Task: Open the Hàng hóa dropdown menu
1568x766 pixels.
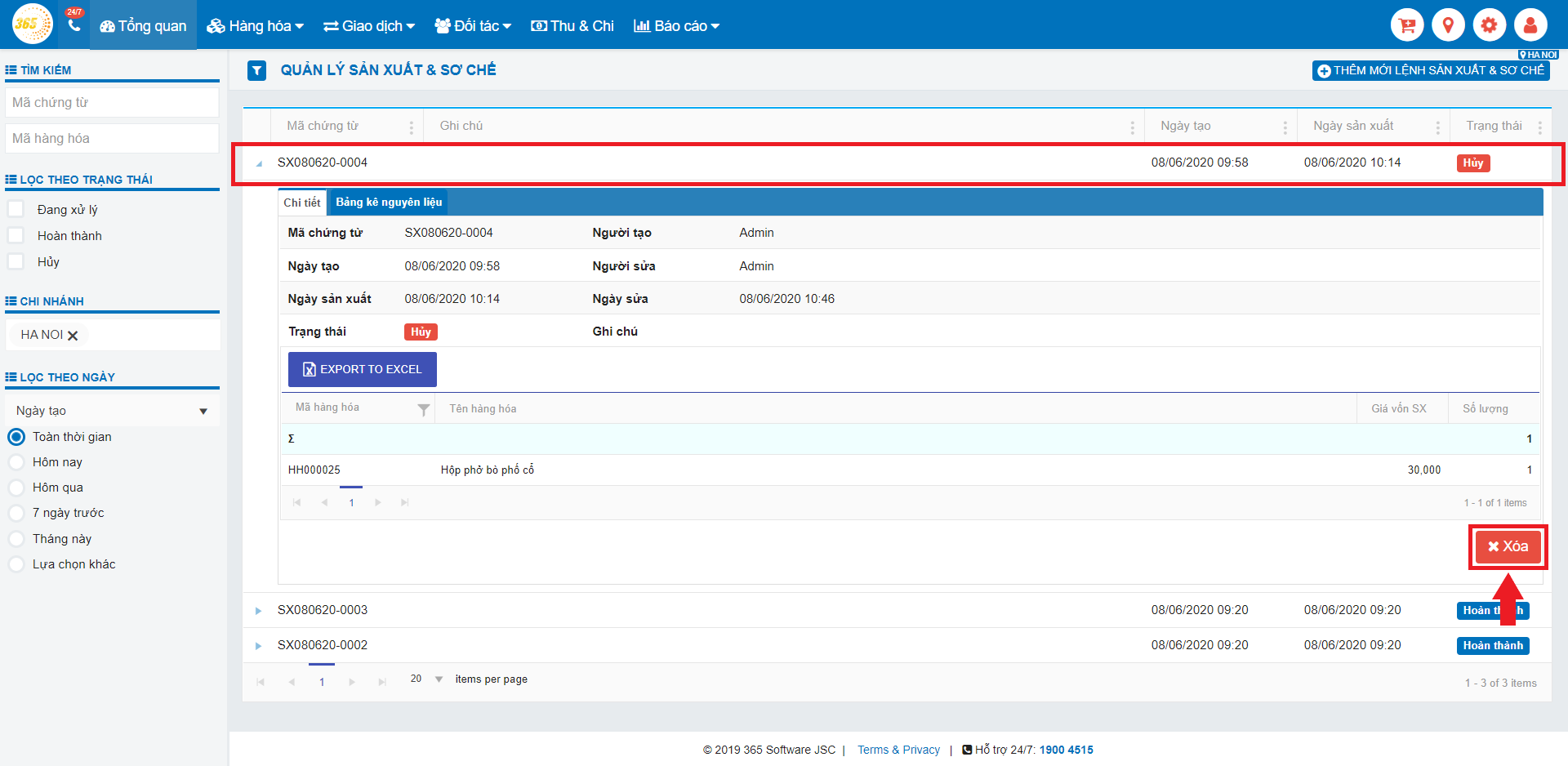Action: [x=255, y=26]
